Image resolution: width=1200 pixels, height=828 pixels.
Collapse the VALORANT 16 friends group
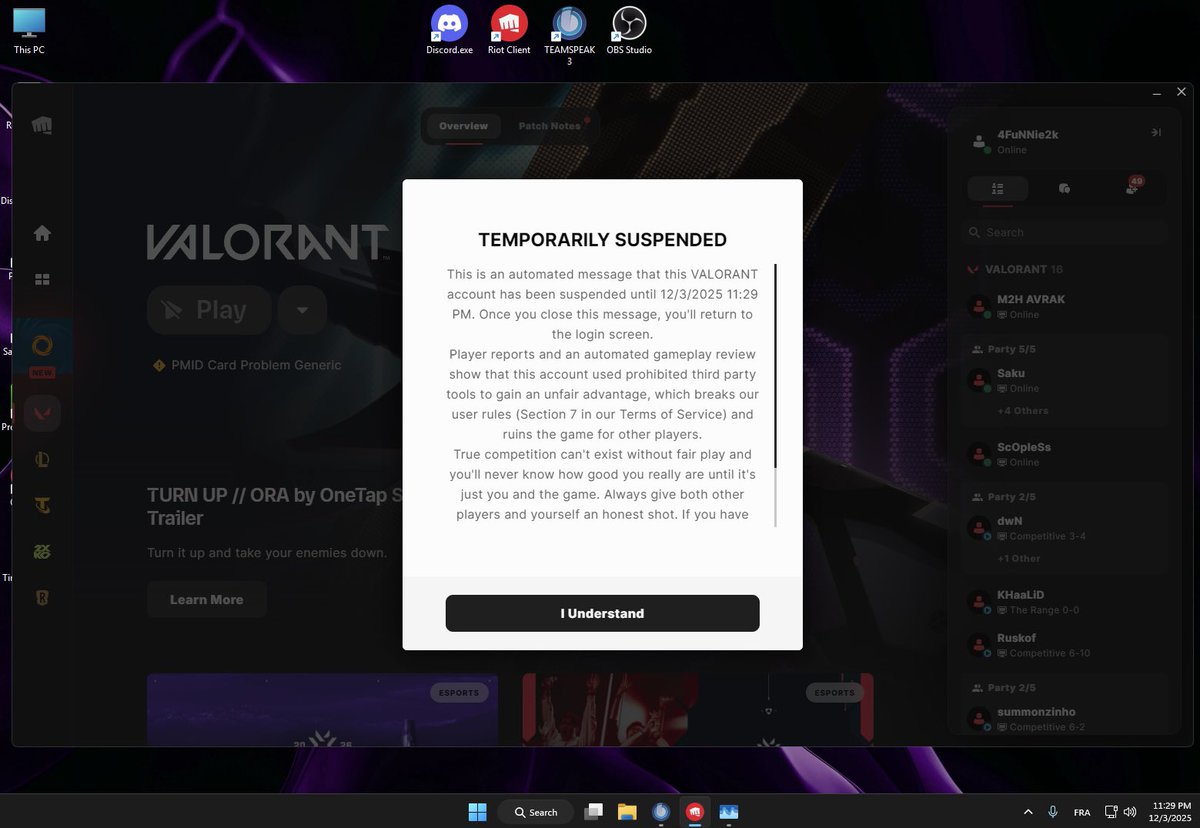pyautogui.click(x=1014, y=269)
